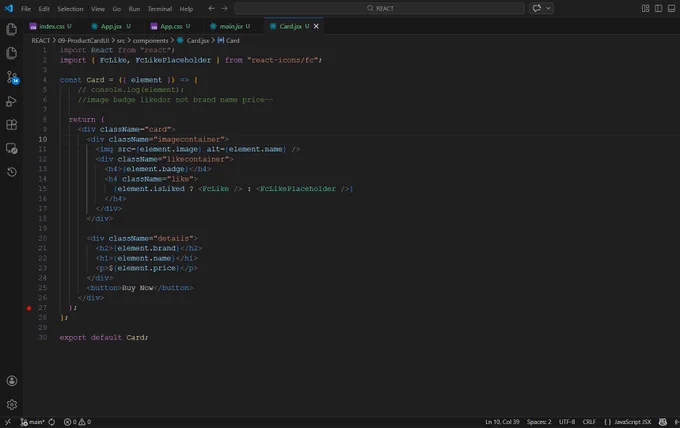Viewport: 680px width, 428px height.
Task: Click "element.isLiked" on line 15
Action: point(150,189)
